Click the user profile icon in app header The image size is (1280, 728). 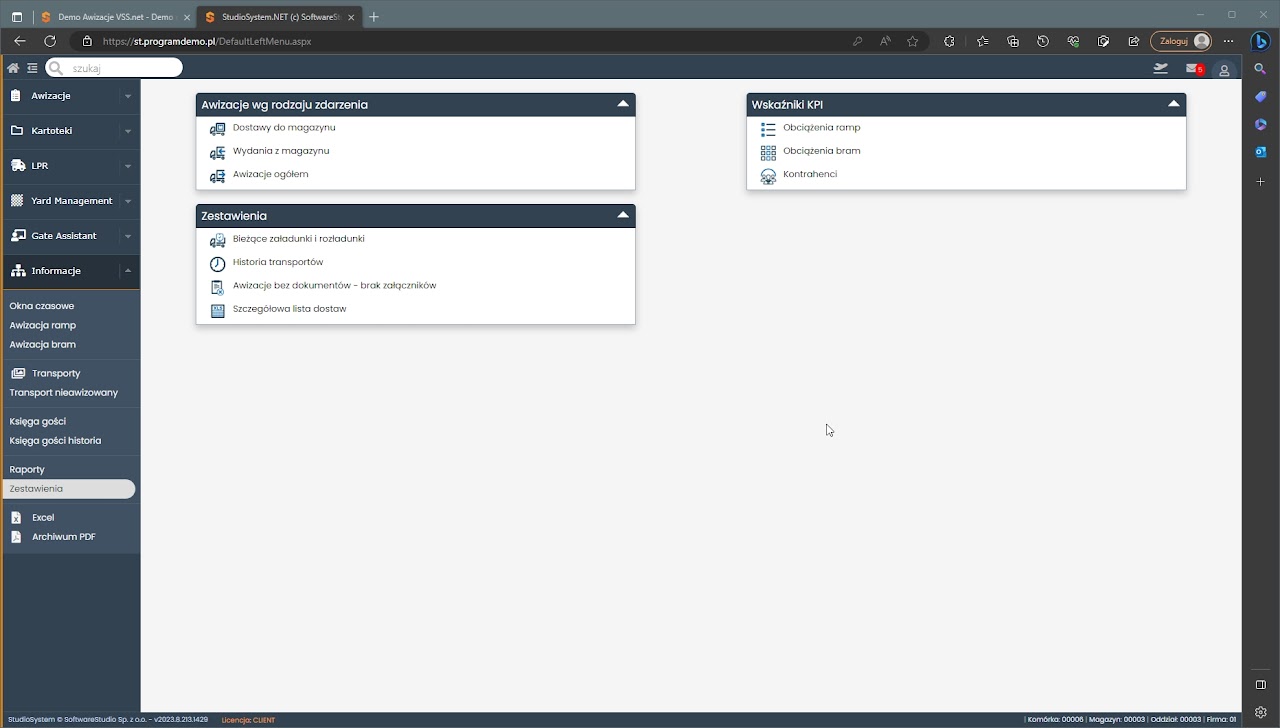pyautogui.click(x=1224, y=70)
